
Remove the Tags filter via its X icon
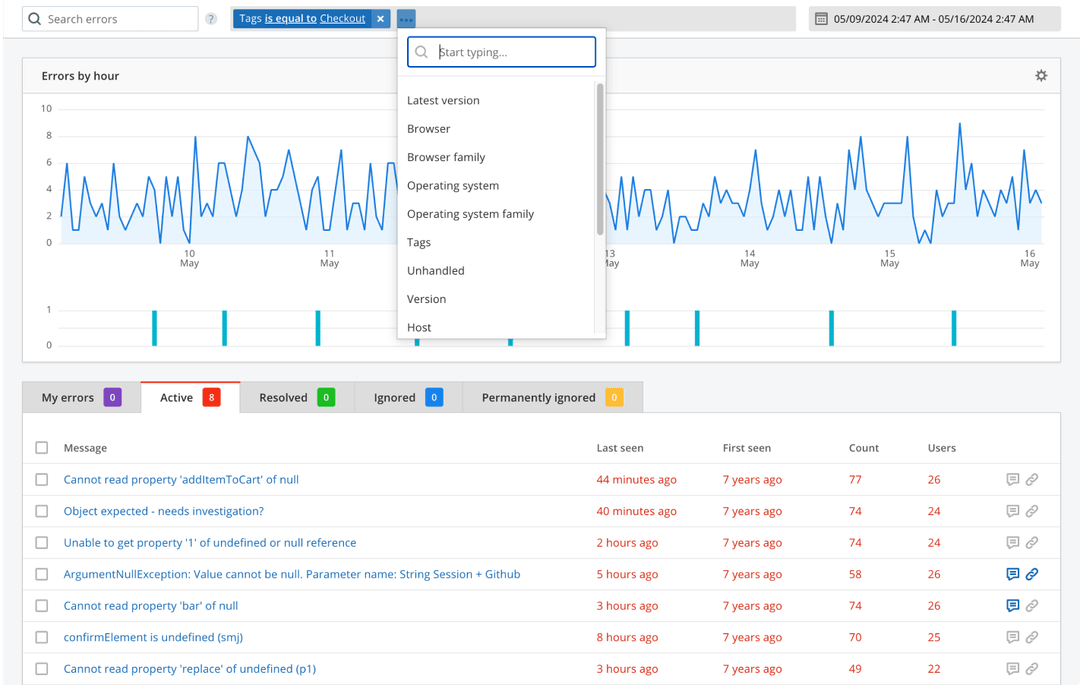point(381,18)
